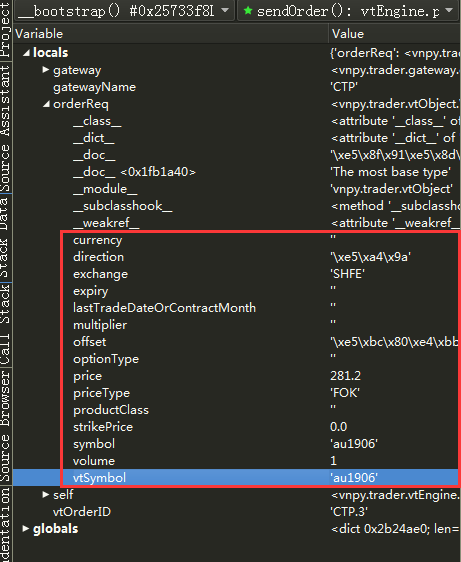Select the __class__ attribute row
Image resolution: width=461 pixels, height=562 pixels.
pos(237,121)
